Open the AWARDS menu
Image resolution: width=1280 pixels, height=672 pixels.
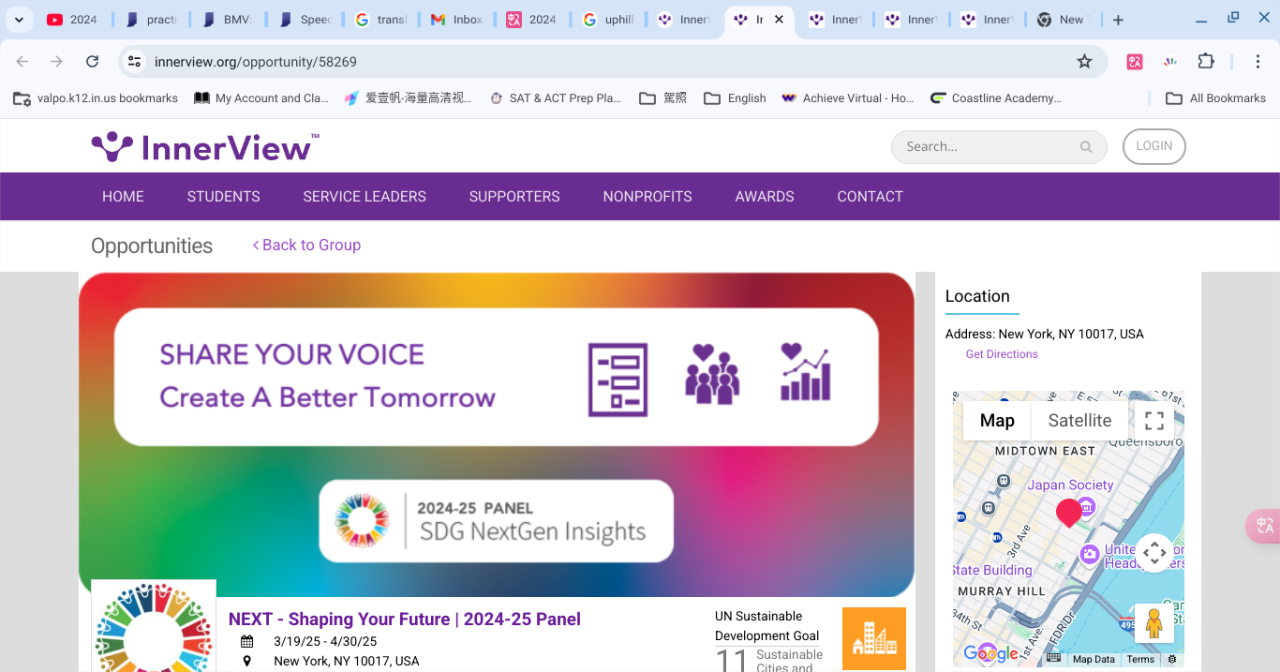pyautogui.click(x=764, y=197)
